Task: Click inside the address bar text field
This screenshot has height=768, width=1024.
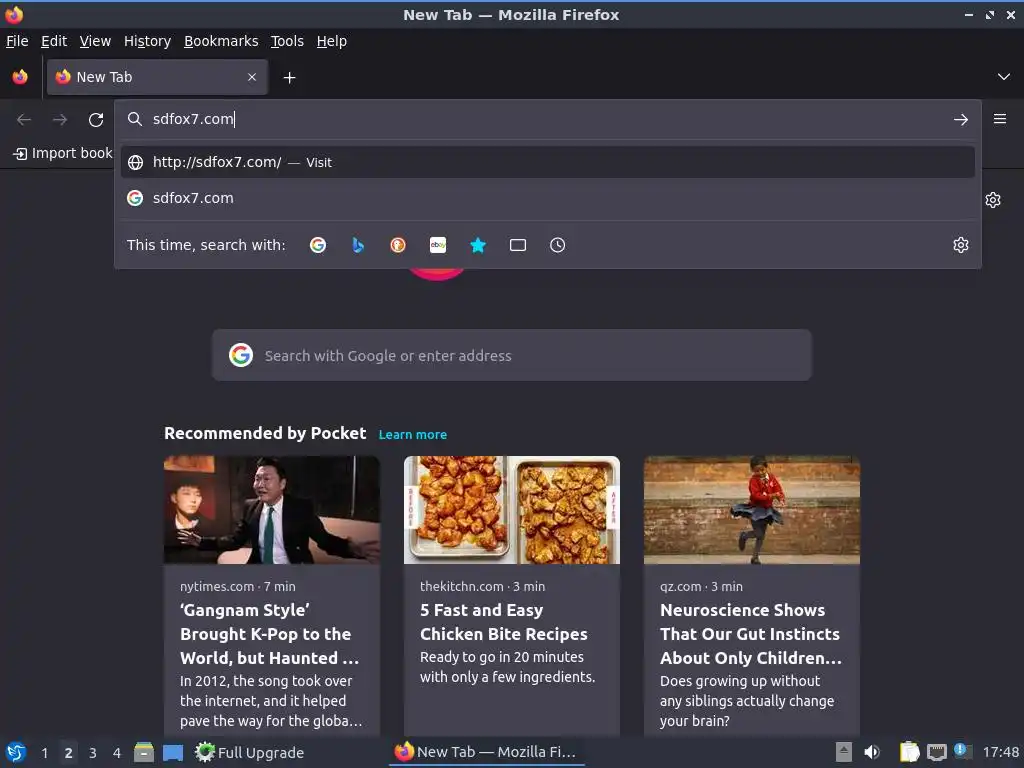Action: point(547,119)
